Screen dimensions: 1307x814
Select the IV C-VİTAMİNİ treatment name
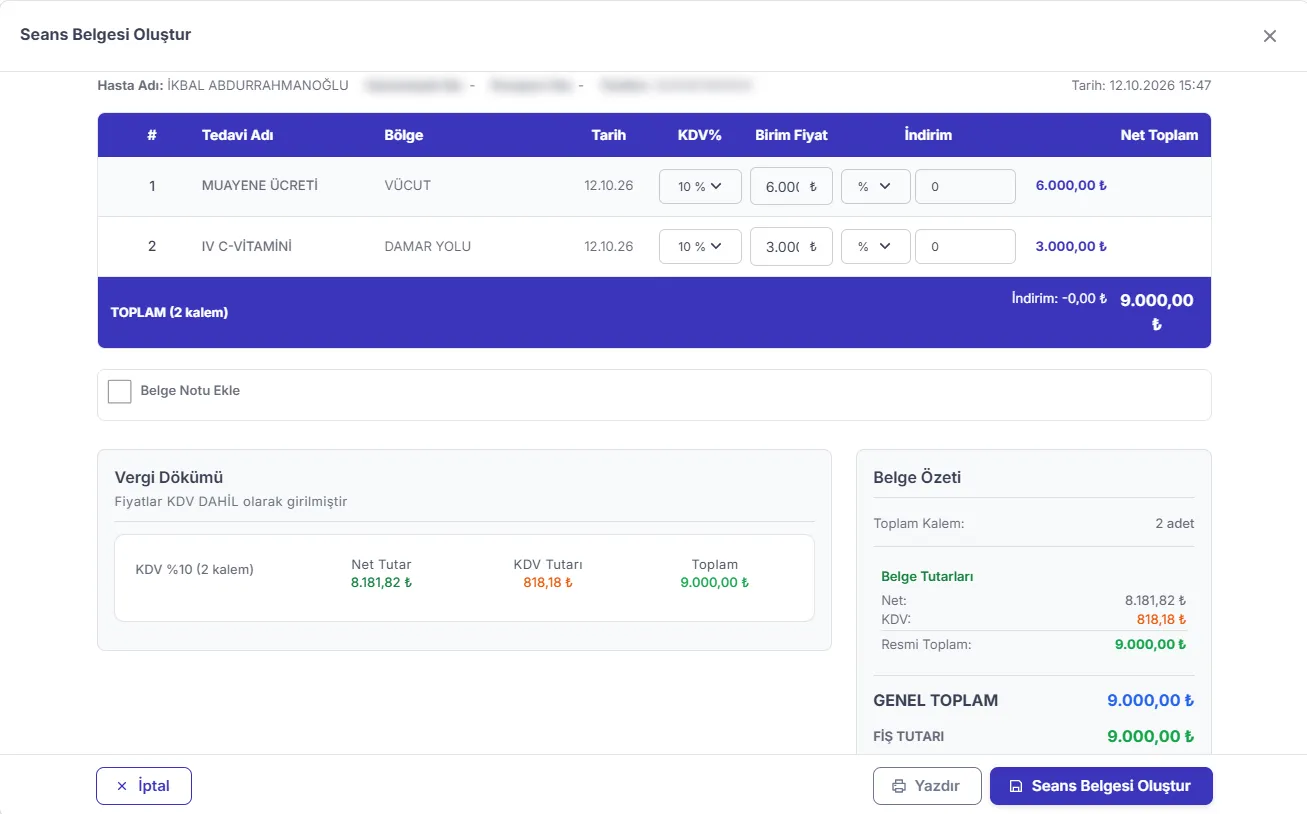[x=247, y=246]
